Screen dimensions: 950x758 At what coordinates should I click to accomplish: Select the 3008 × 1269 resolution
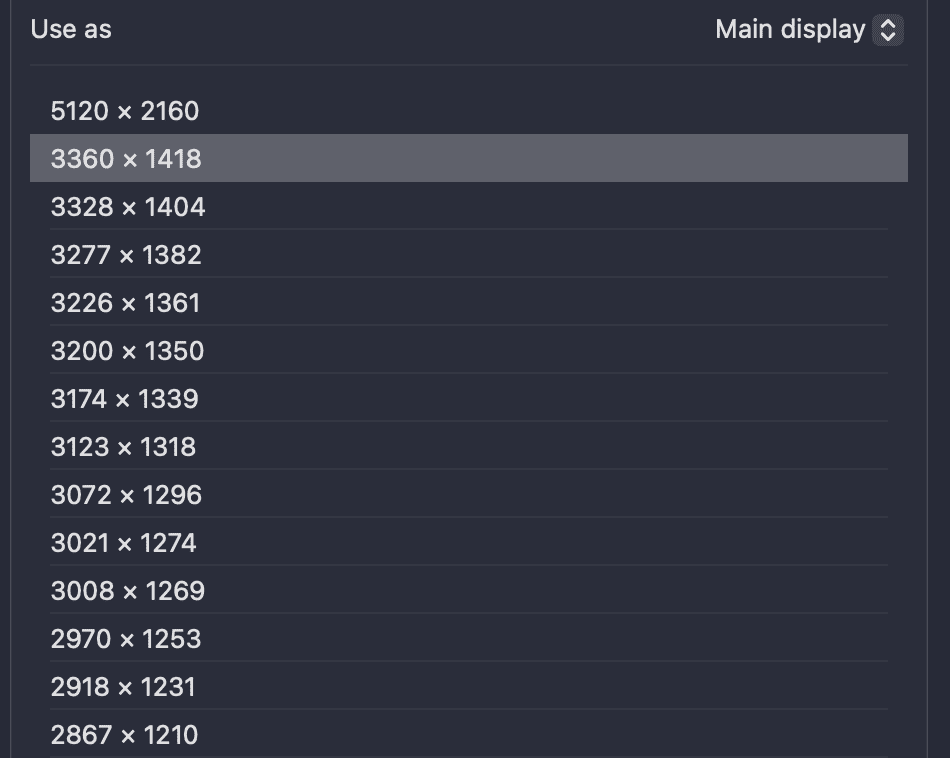[x=128, y=591]
